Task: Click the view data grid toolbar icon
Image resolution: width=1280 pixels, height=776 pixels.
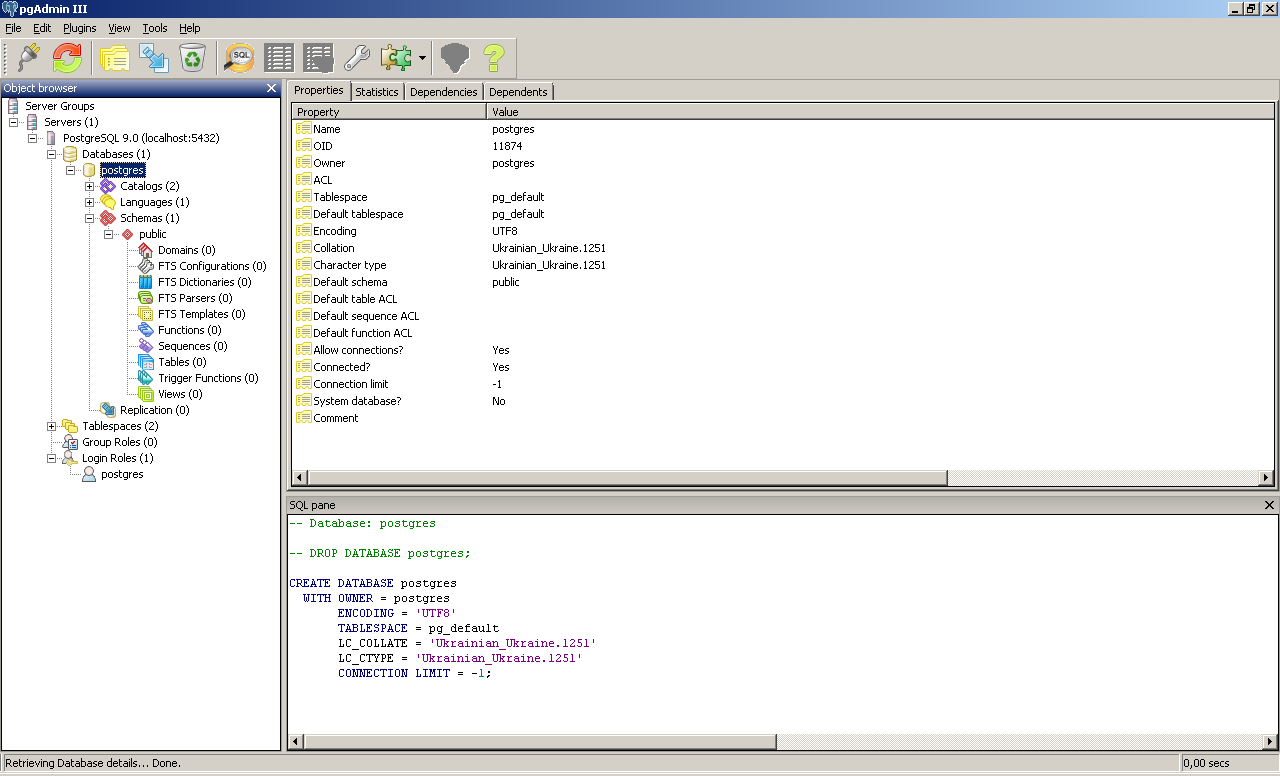Action: pos(279,58)
